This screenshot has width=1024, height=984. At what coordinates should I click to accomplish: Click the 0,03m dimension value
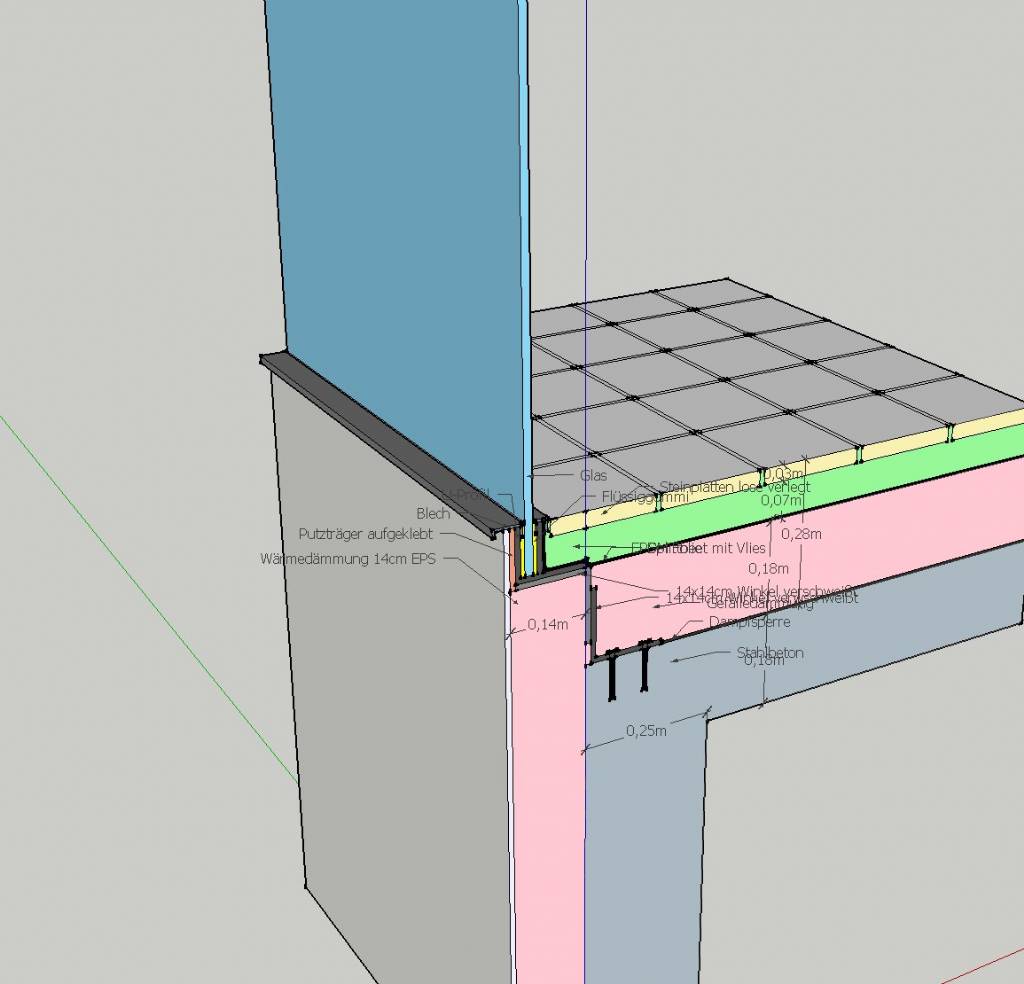pyautogui.click(x=782, y=474)
